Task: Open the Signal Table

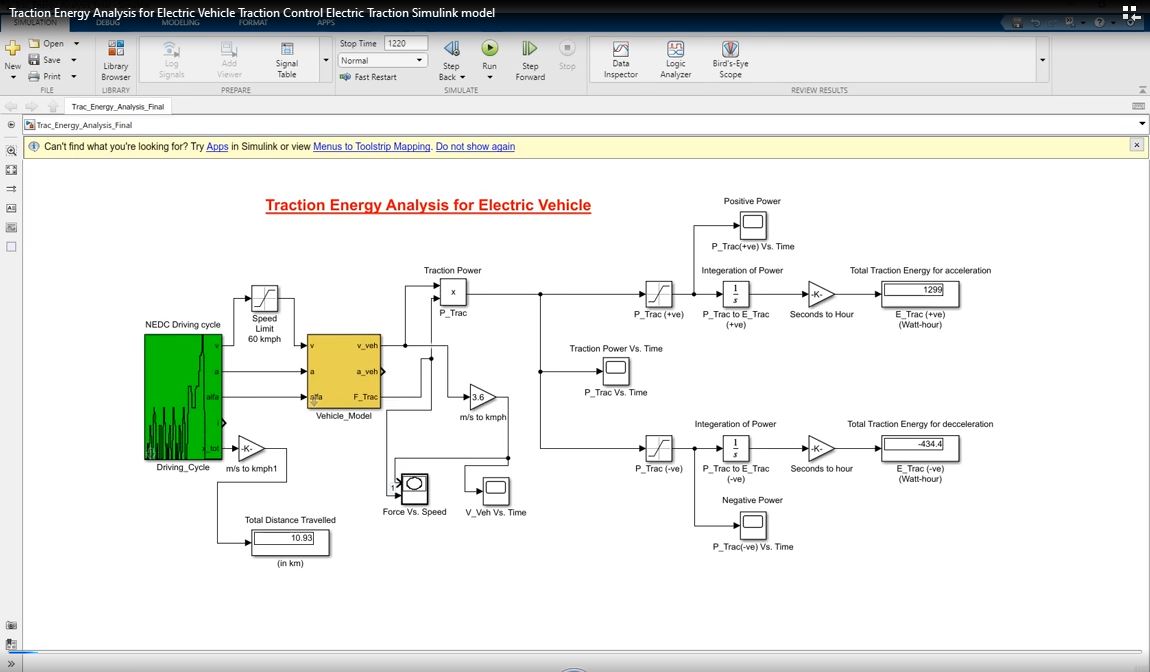Action: pyautogui.click(x=287, y=58)
